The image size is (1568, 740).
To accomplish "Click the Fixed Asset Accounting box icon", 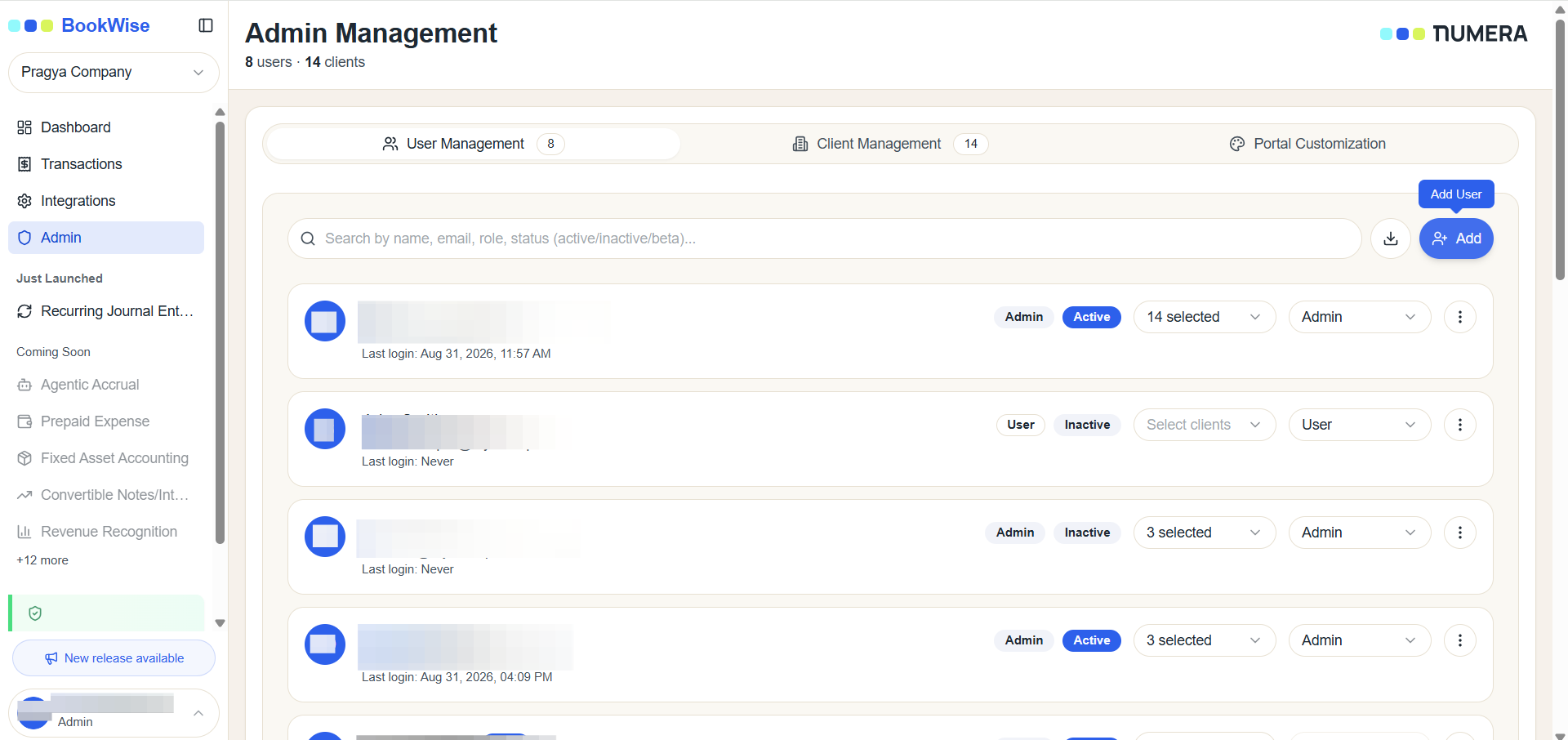I will point(24,458).
